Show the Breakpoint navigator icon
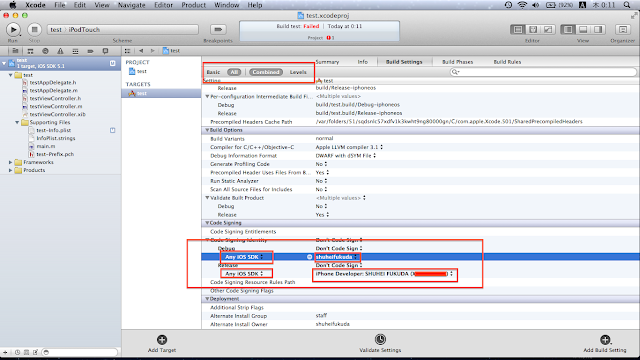Viewport: 640px width, 360px height. [x=90, y=51]
